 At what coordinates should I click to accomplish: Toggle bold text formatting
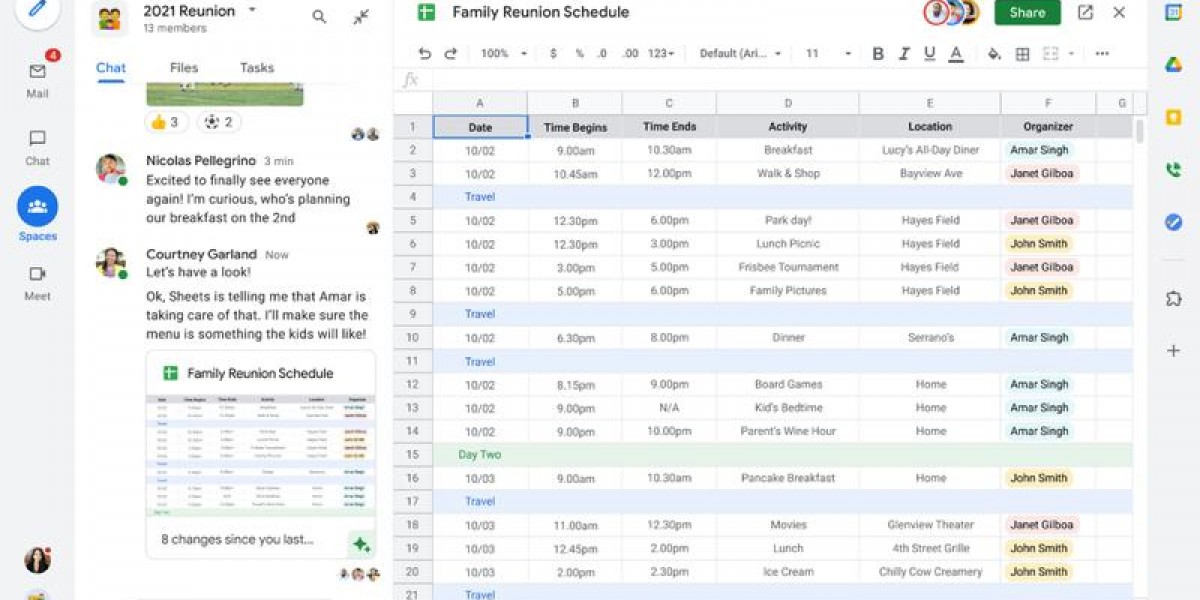point(878,54)
